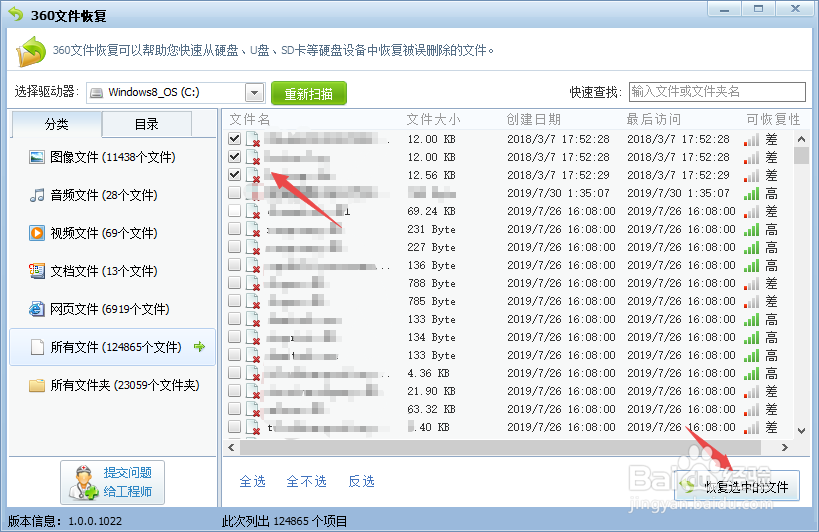Minimize the 360文件恢复 window
This screenshot has height=532, width=819.
724,9
